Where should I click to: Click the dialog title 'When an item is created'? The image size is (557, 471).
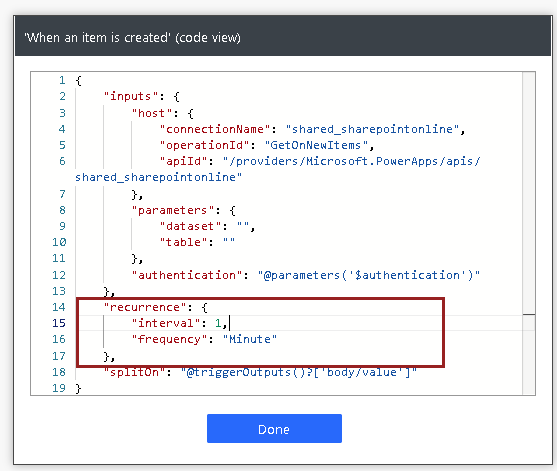coord(98,37)
